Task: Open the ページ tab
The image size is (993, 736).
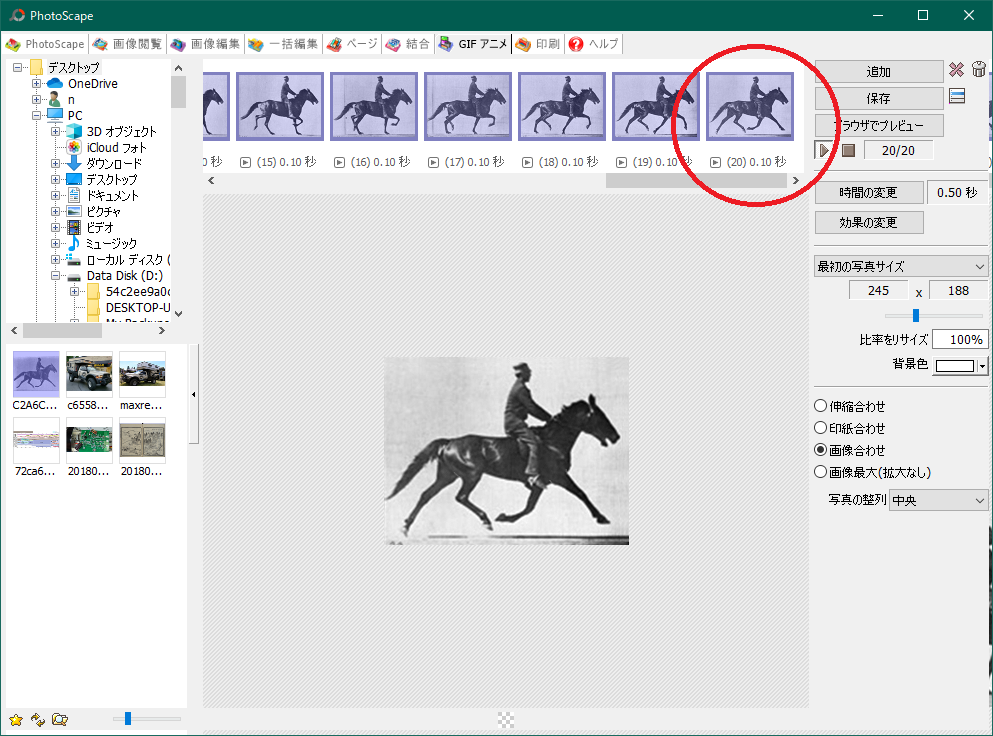Action: tap(352, 44)
